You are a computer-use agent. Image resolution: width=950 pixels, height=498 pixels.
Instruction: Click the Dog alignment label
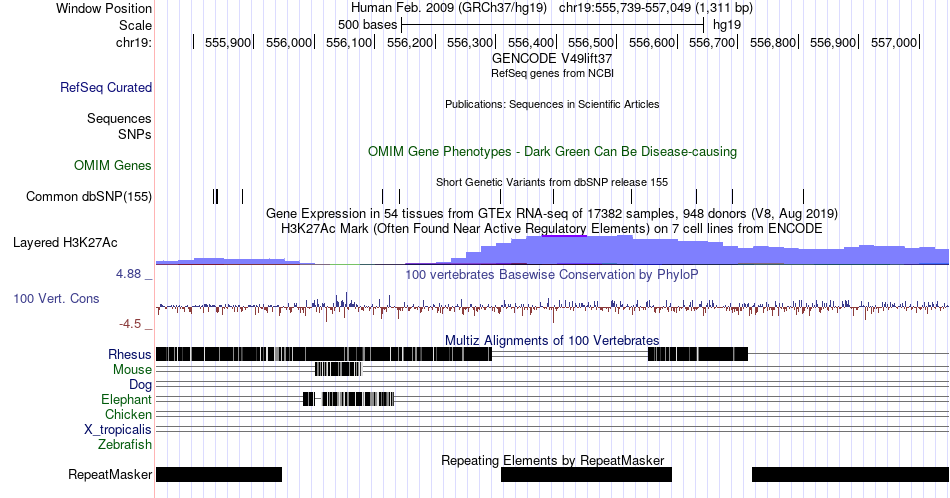[x=141, y=385]
